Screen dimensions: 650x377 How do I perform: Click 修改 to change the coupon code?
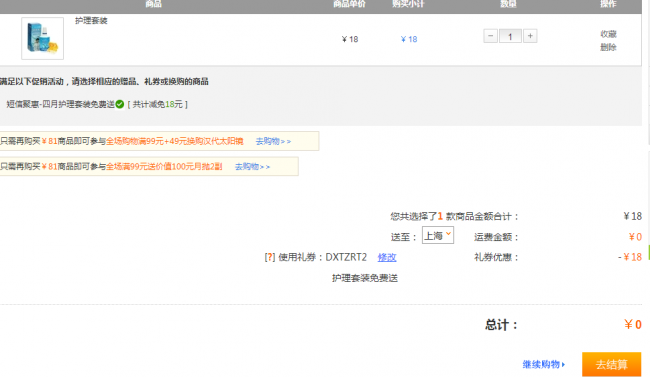pyautogui.click(x=387, y=258)
